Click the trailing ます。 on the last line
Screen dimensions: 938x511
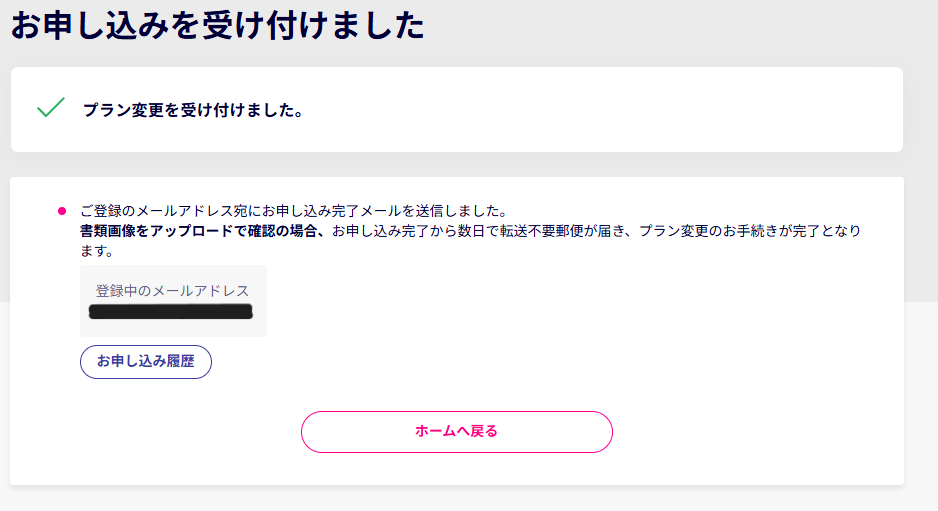(97, 251)
